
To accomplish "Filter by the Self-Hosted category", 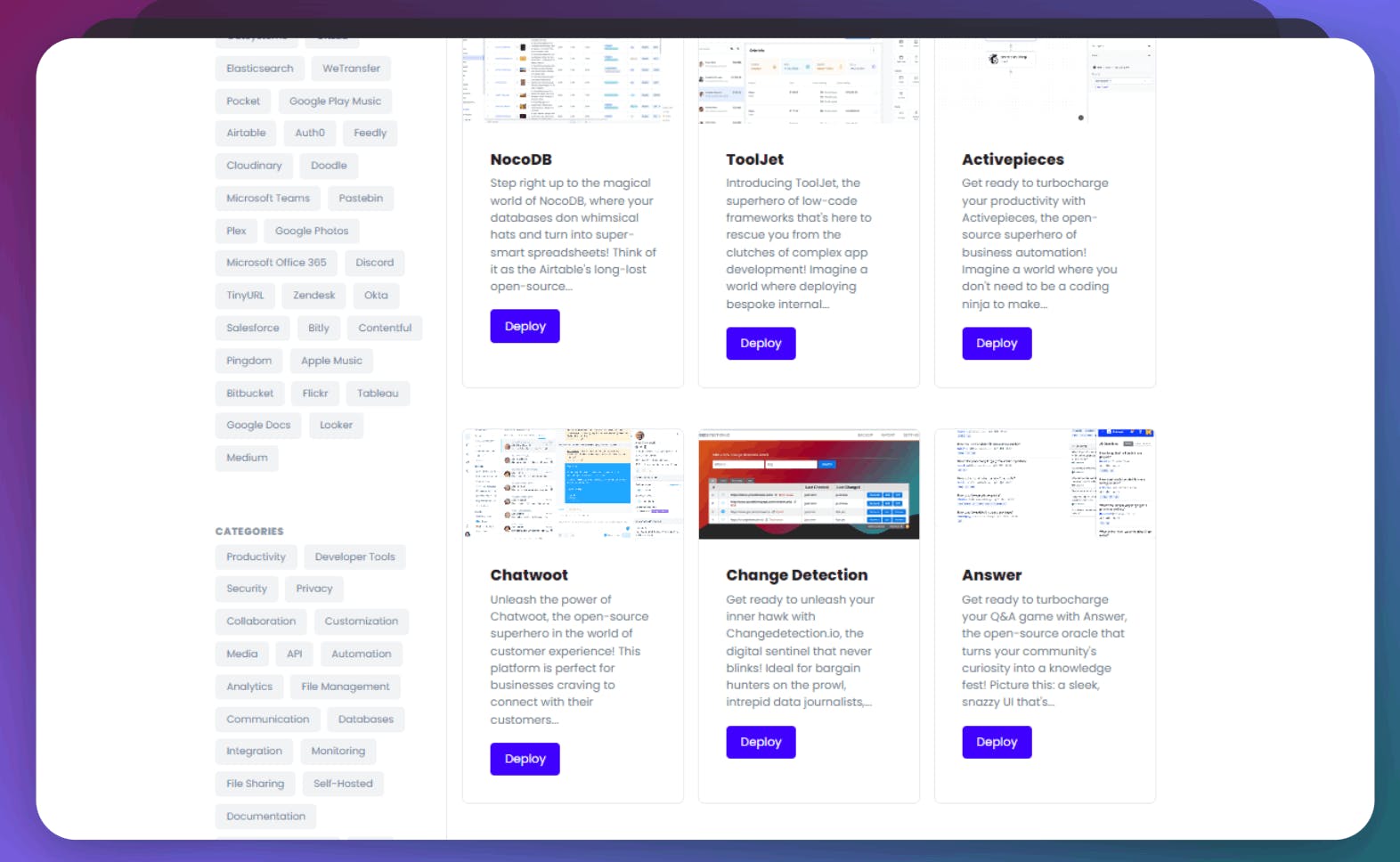I will (x=343, y=785).
